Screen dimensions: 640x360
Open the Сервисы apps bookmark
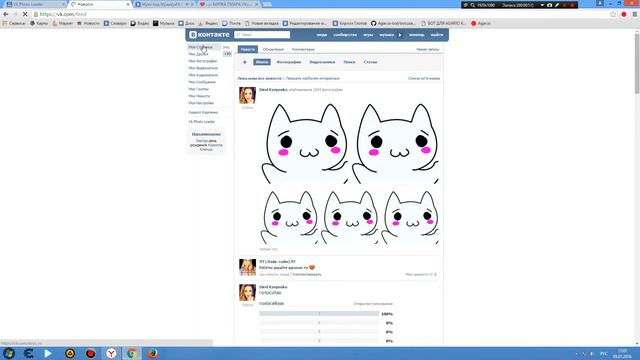click(x=14, y=23)
